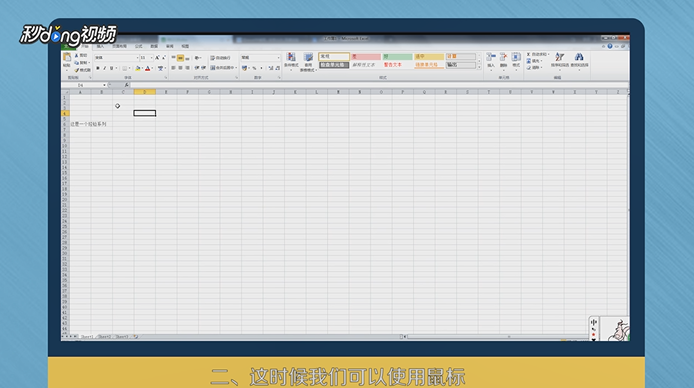Open the text orientation options
Image resolution: width=694 pixels, height=388 pixels.
197,58
